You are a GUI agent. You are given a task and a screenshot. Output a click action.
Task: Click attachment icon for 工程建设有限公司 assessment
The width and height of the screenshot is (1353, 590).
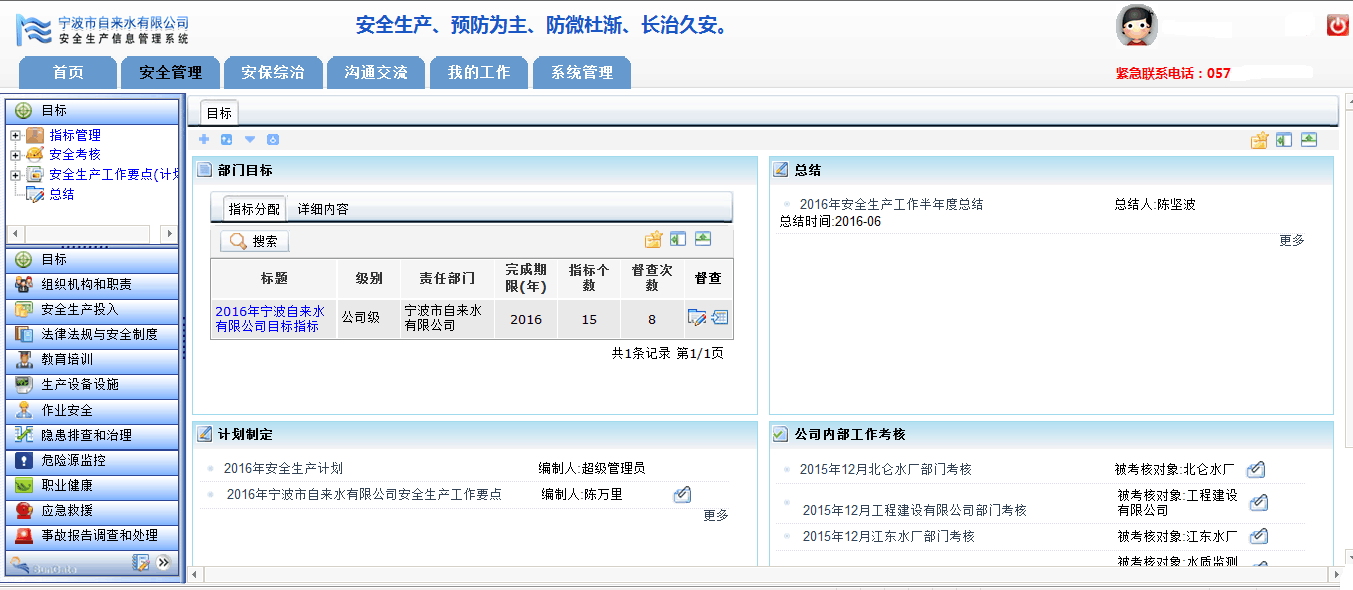coord(1259,502)
